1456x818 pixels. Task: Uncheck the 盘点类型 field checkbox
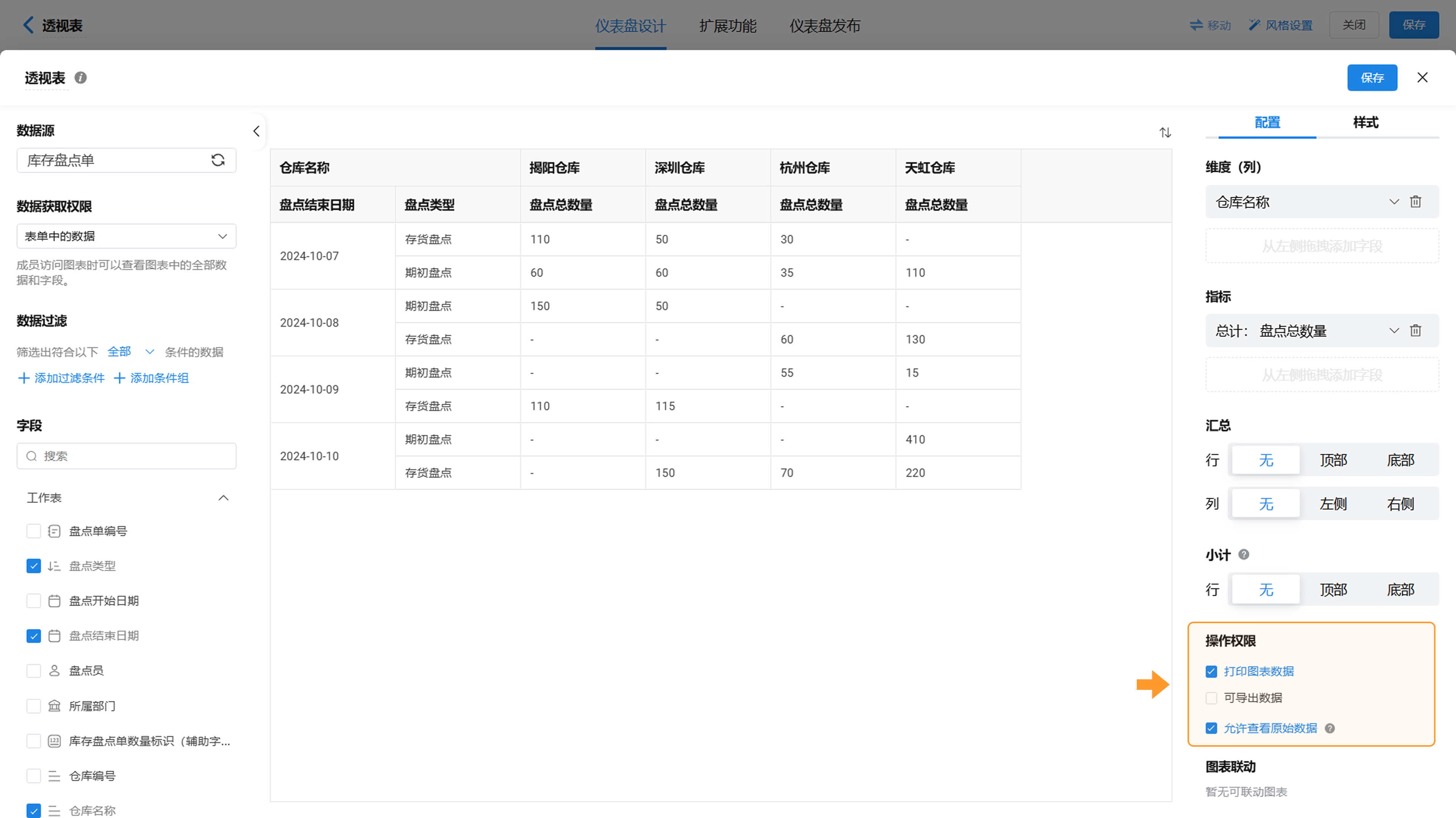point(34,566)
